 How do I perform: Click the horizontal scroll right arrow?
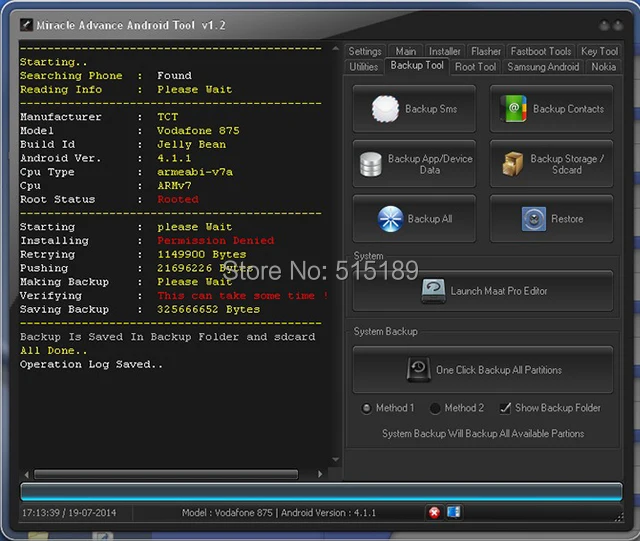tap(320, 474)
